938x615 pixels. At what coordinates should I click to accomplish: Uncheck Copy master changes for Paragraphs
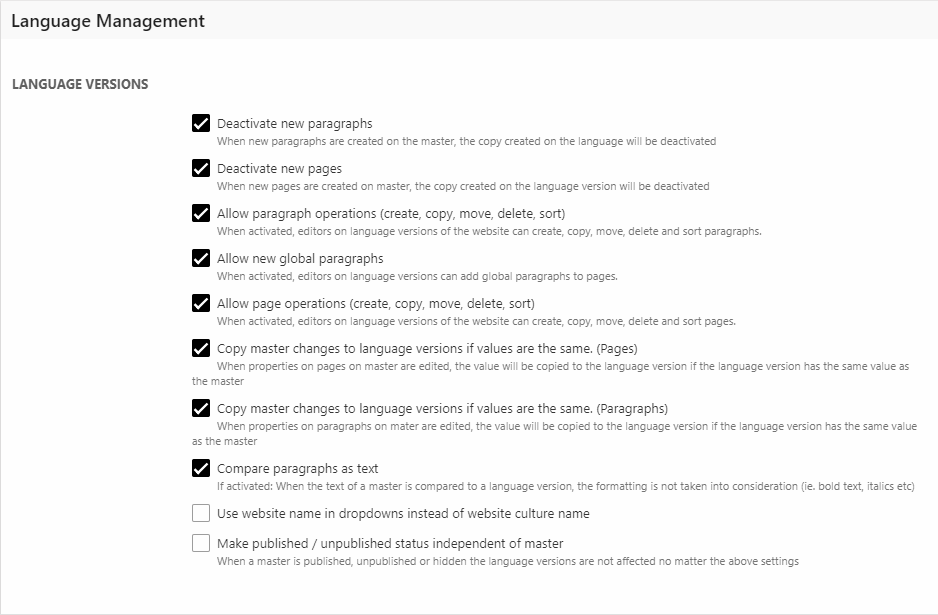(x=201, y=408)
